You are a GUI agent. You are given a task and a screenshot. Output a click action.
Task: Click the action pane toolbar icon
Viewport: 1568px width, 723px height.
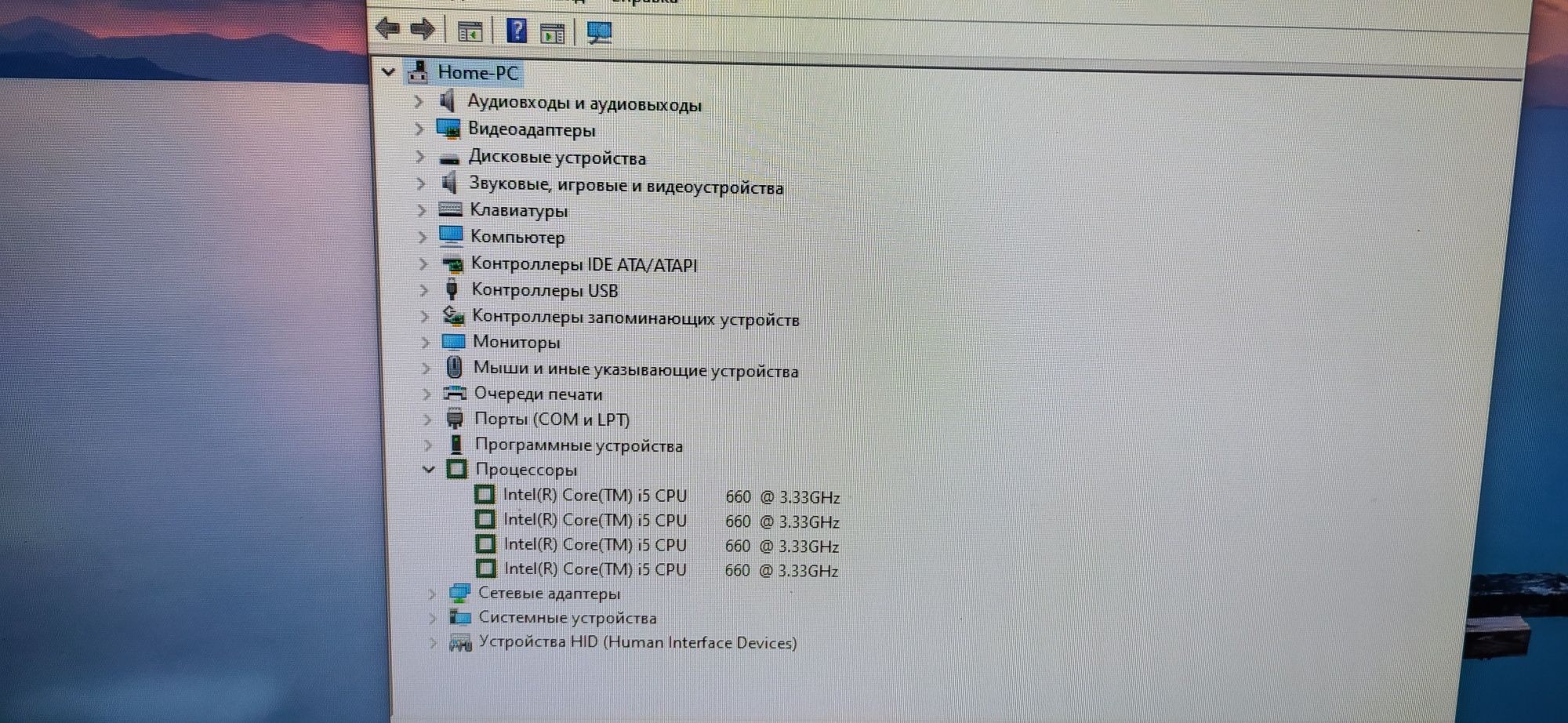[553, 33]
